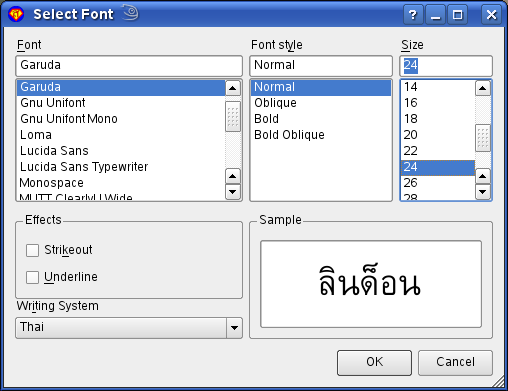Select size 26 in the size list
This screenshot has width=508, height=391.
pyautogui.click(x=438, y=183)
